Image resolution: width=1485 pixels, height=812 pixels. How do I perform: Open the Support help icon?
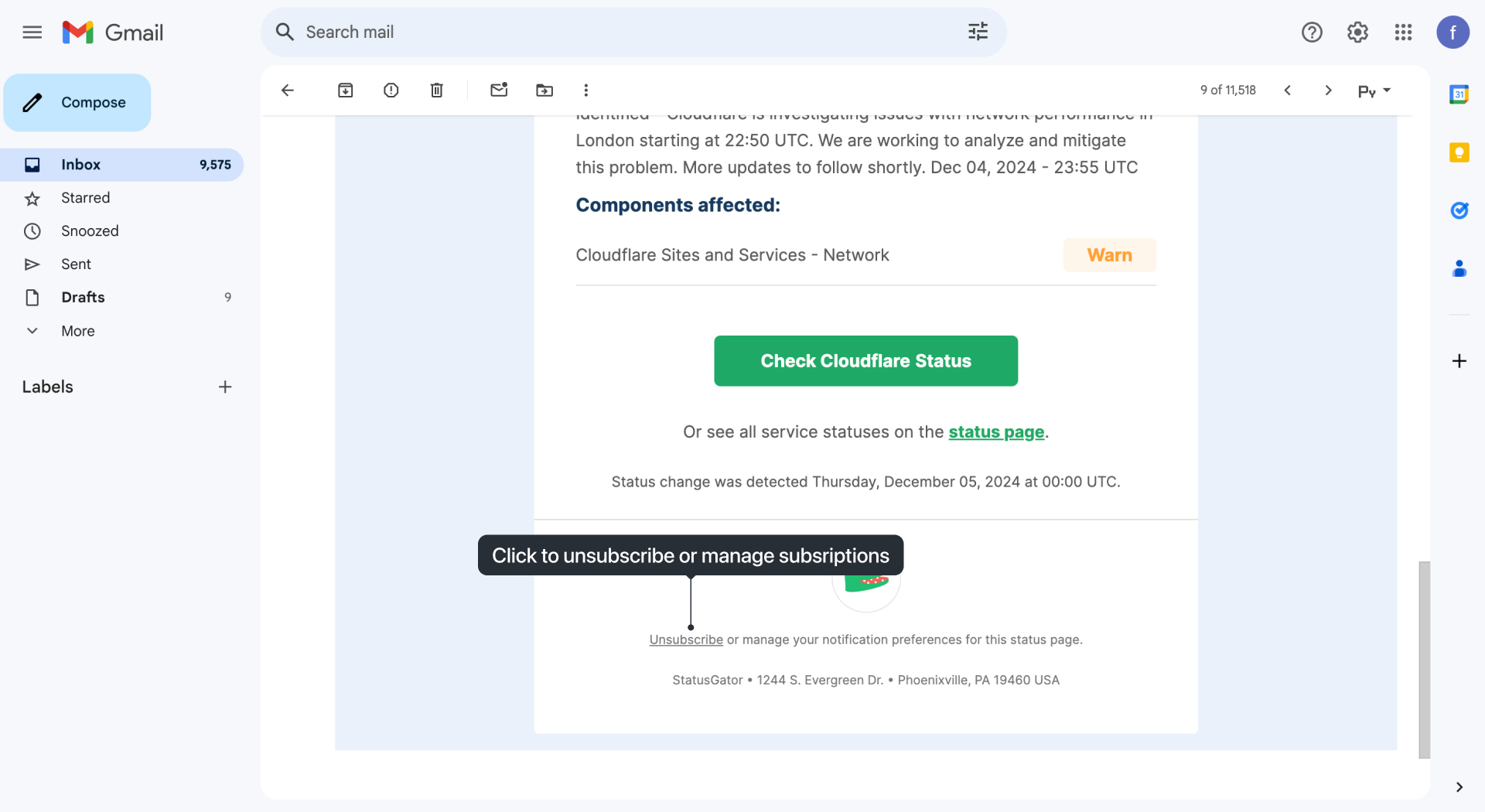tap(1312, 32)
